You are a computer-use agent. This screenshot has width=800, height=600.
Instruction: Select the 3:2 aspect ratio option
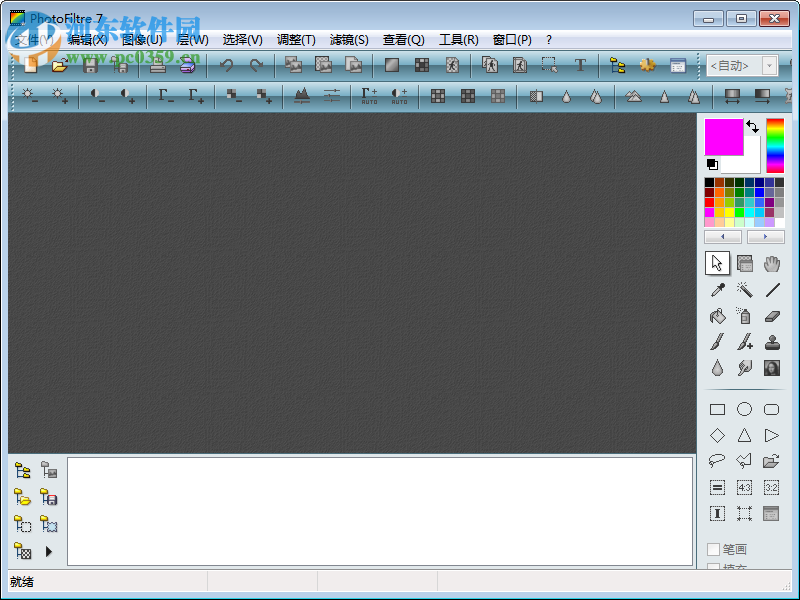772,487
